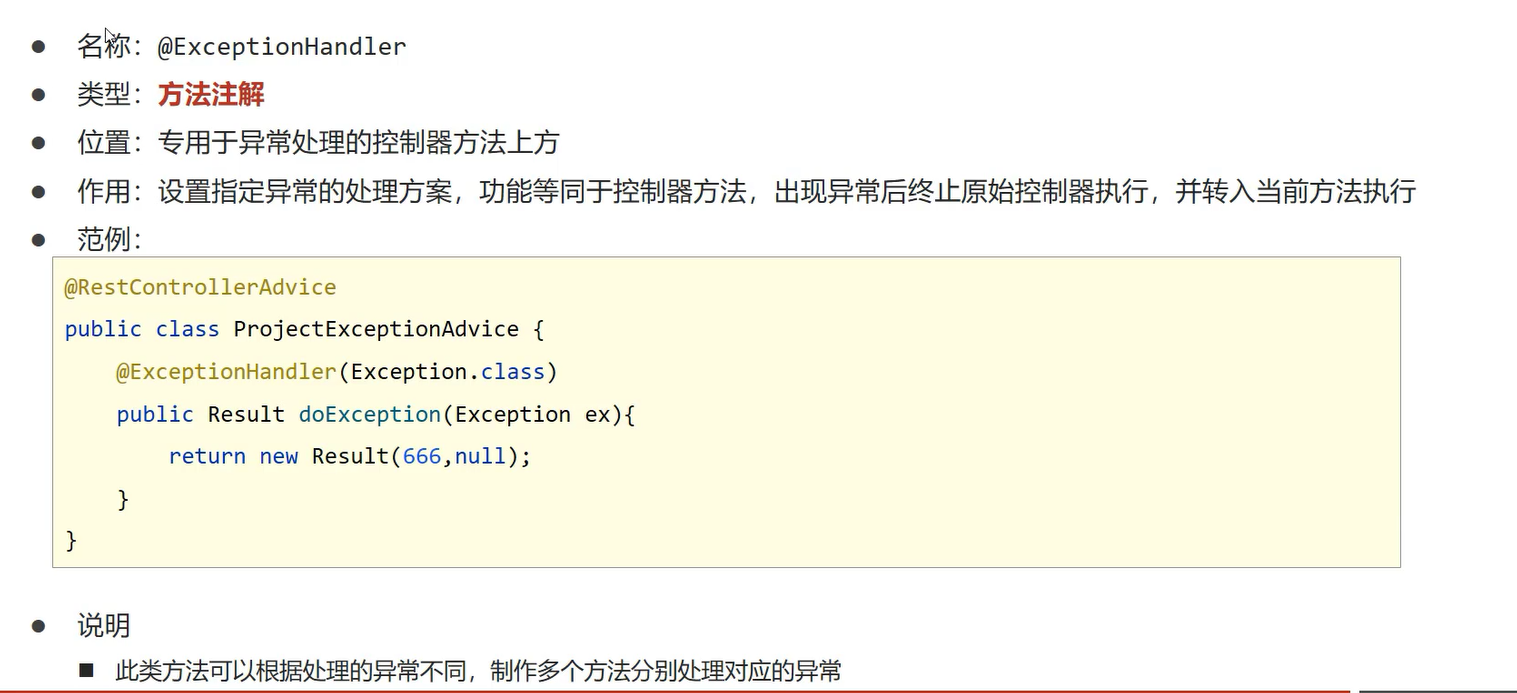Click the bullet dot before 类型

tap(38, 94)
